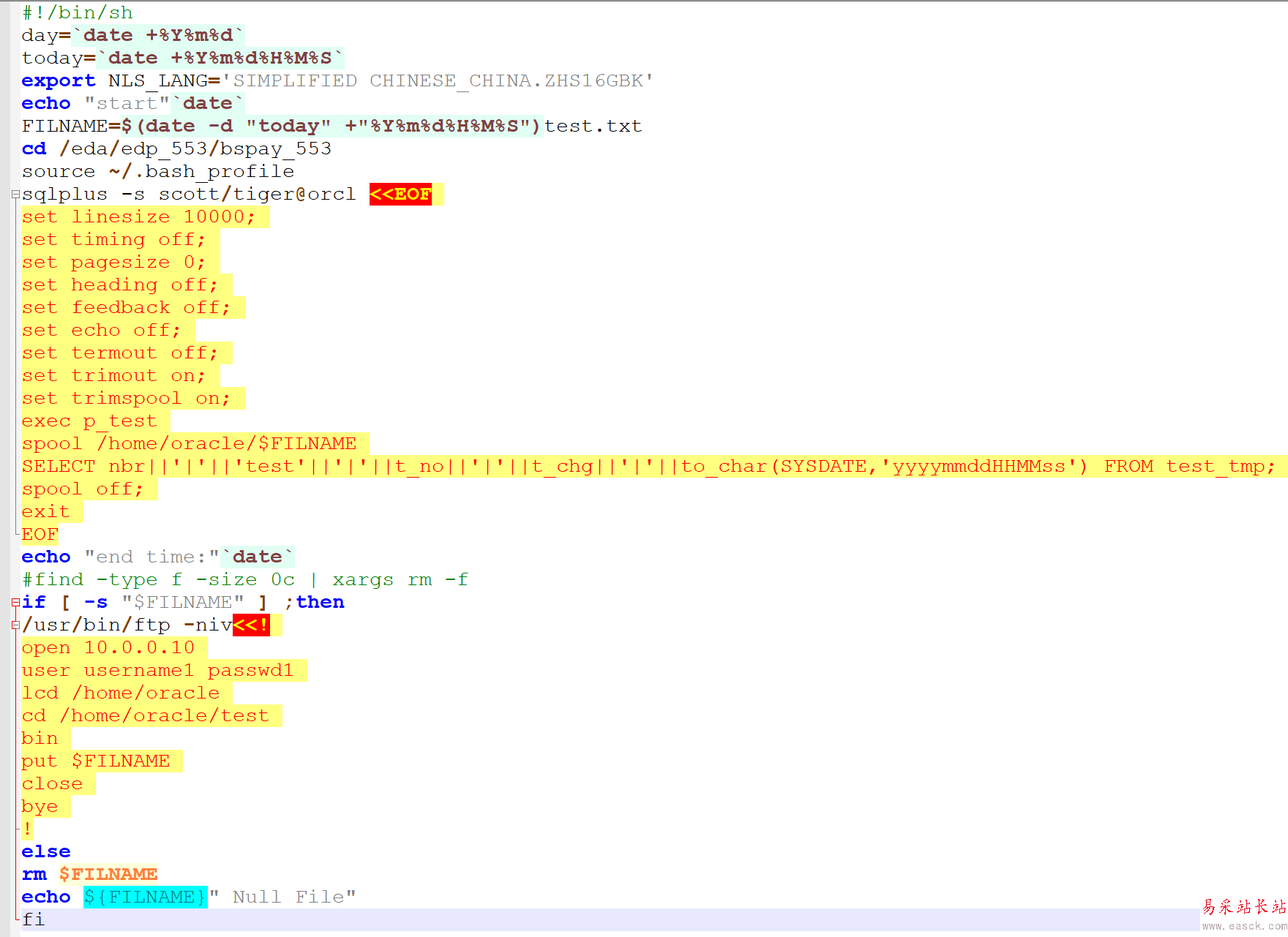Click '" Null File"' string
This screenshot has width=1288, height=937.
[x=282, y=897]
